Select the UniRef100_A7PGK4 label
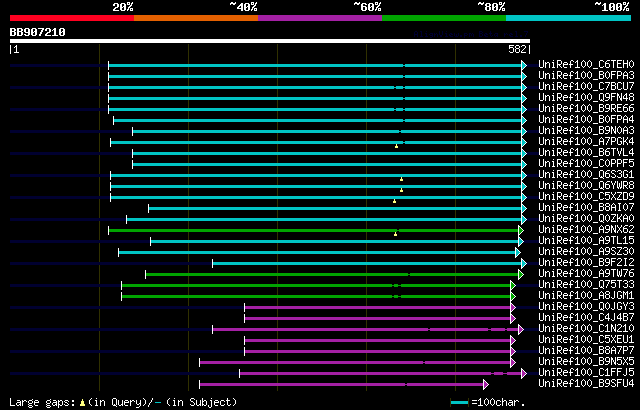Image resolution: width=640 pixels, height=410 pixels. [586, 142]
